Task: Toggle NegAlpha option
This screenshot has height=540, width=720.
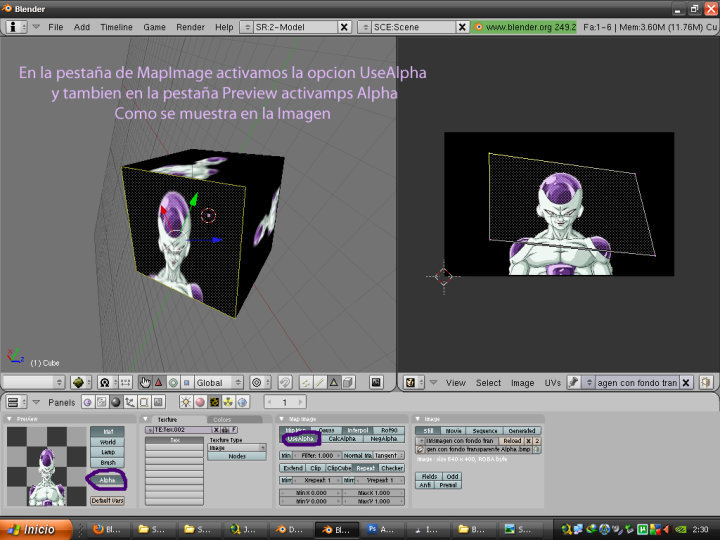Action: point(384,439)
